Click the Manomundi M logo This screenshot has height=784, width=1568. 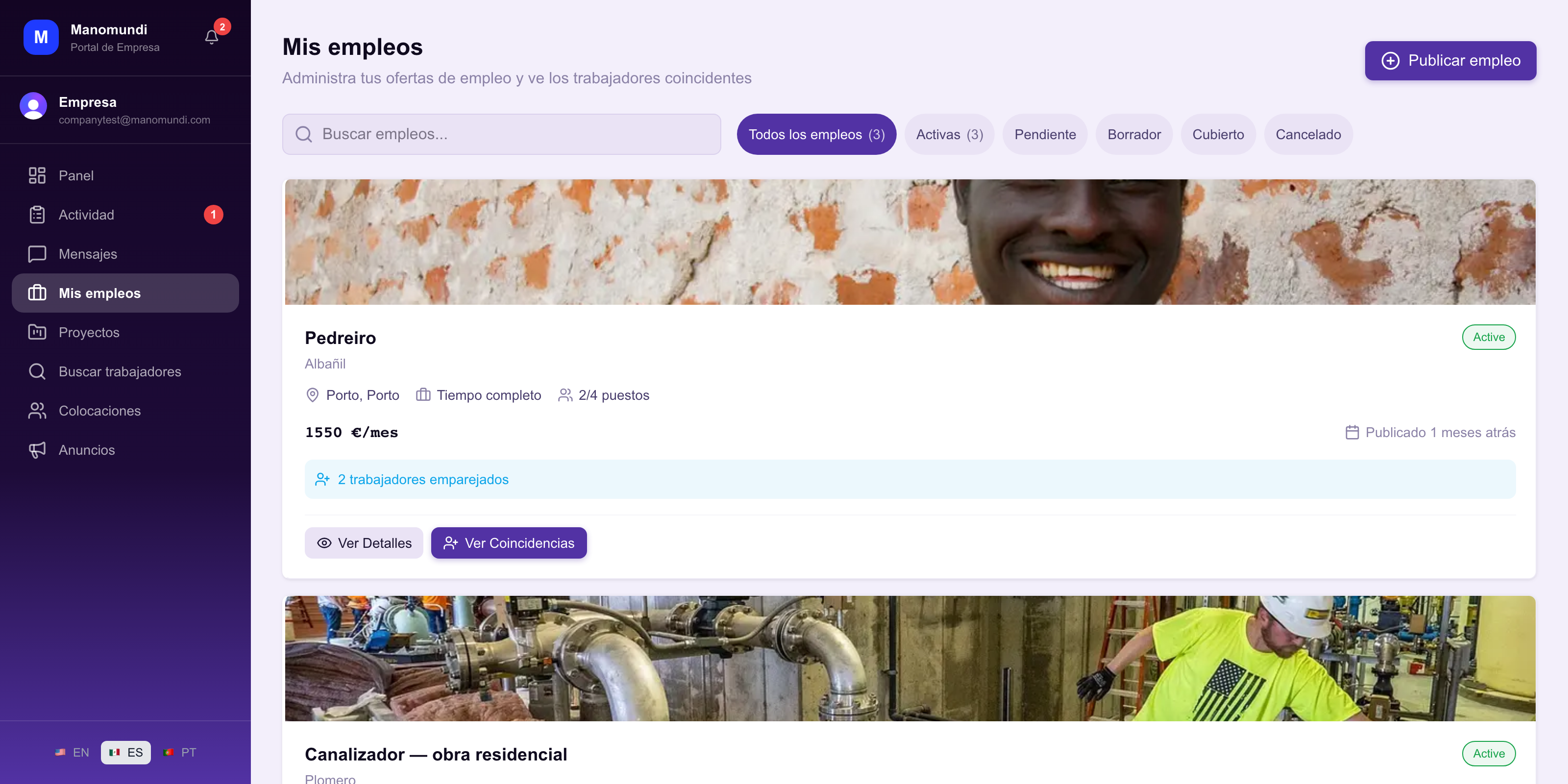(x=41, y=37)
